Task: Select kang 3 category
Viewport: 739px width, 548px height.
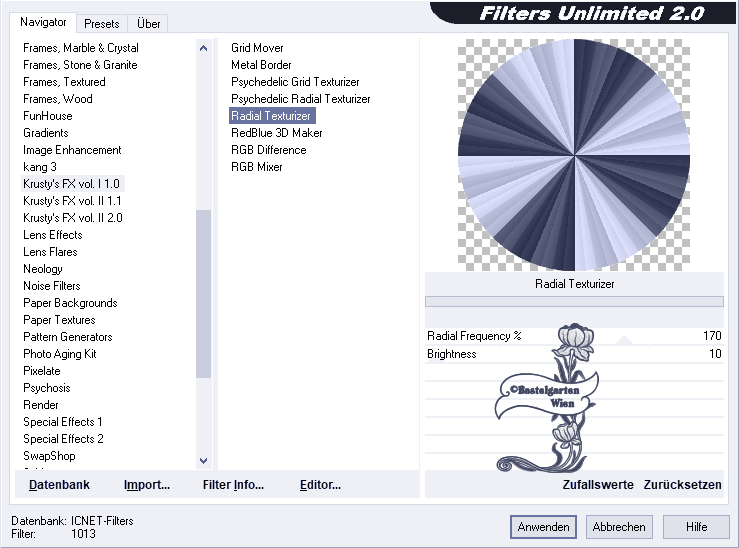Action: click(x=40, y=167)
